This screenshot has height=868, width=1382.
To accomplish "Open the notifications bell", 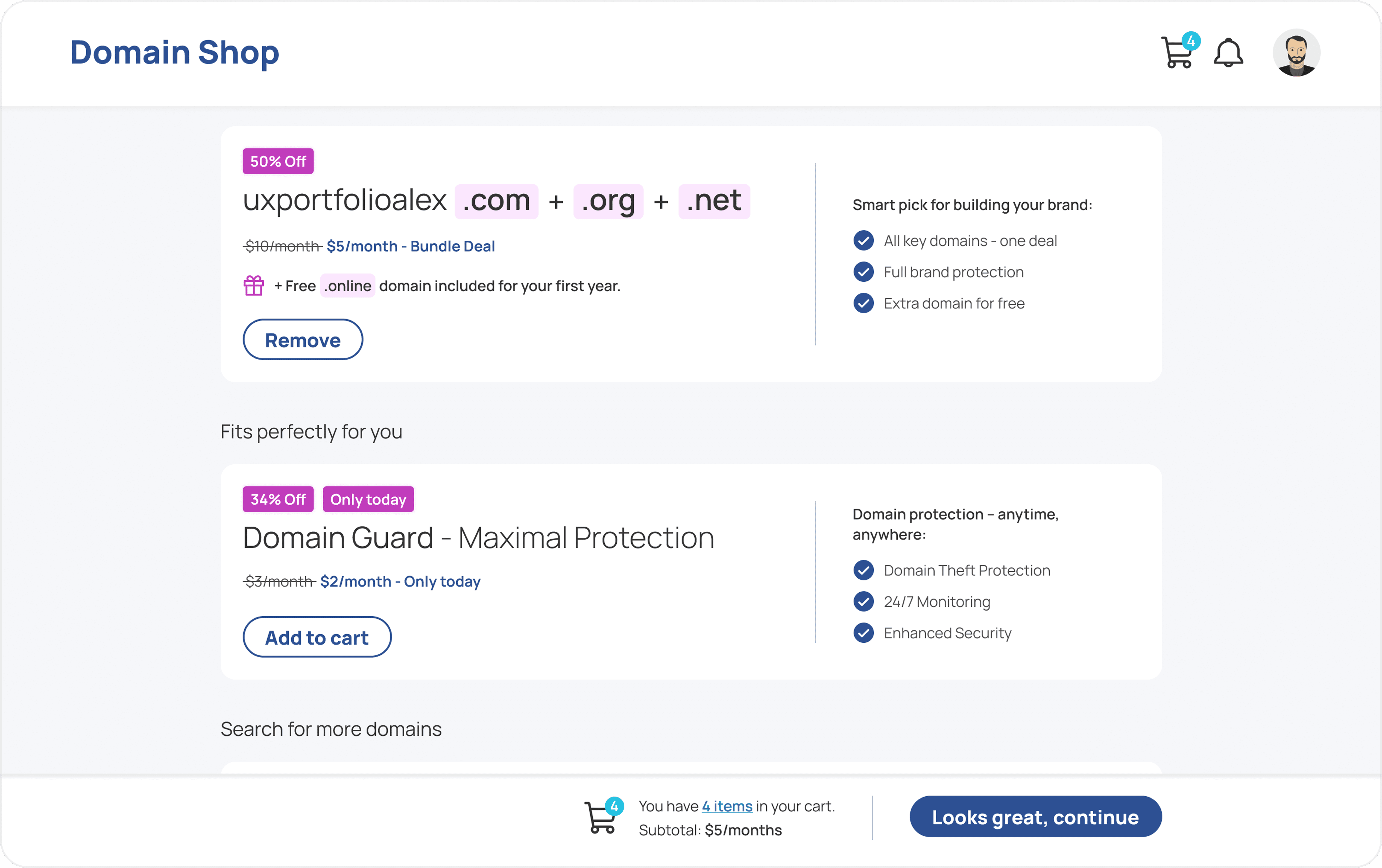I will [x=1228, y=53].
